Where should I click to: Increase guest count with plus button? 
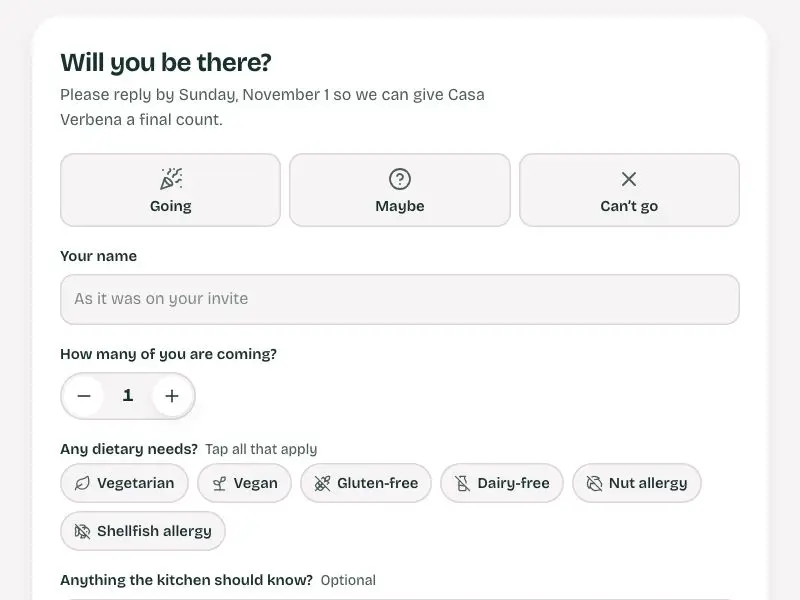pyautogui.click(x=172, y=396)
